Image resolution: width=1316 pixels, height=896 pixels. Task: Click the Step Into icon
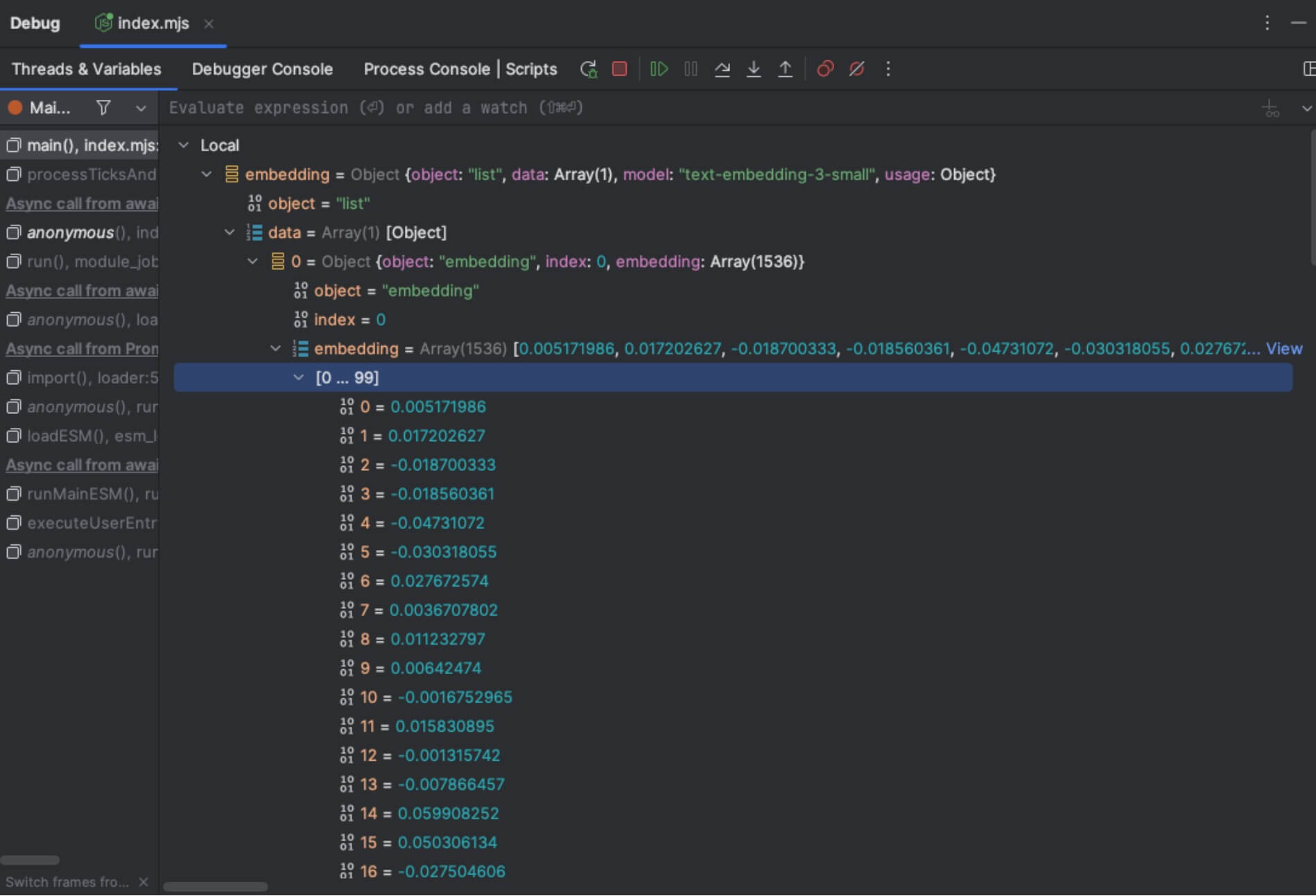[754, 69]
